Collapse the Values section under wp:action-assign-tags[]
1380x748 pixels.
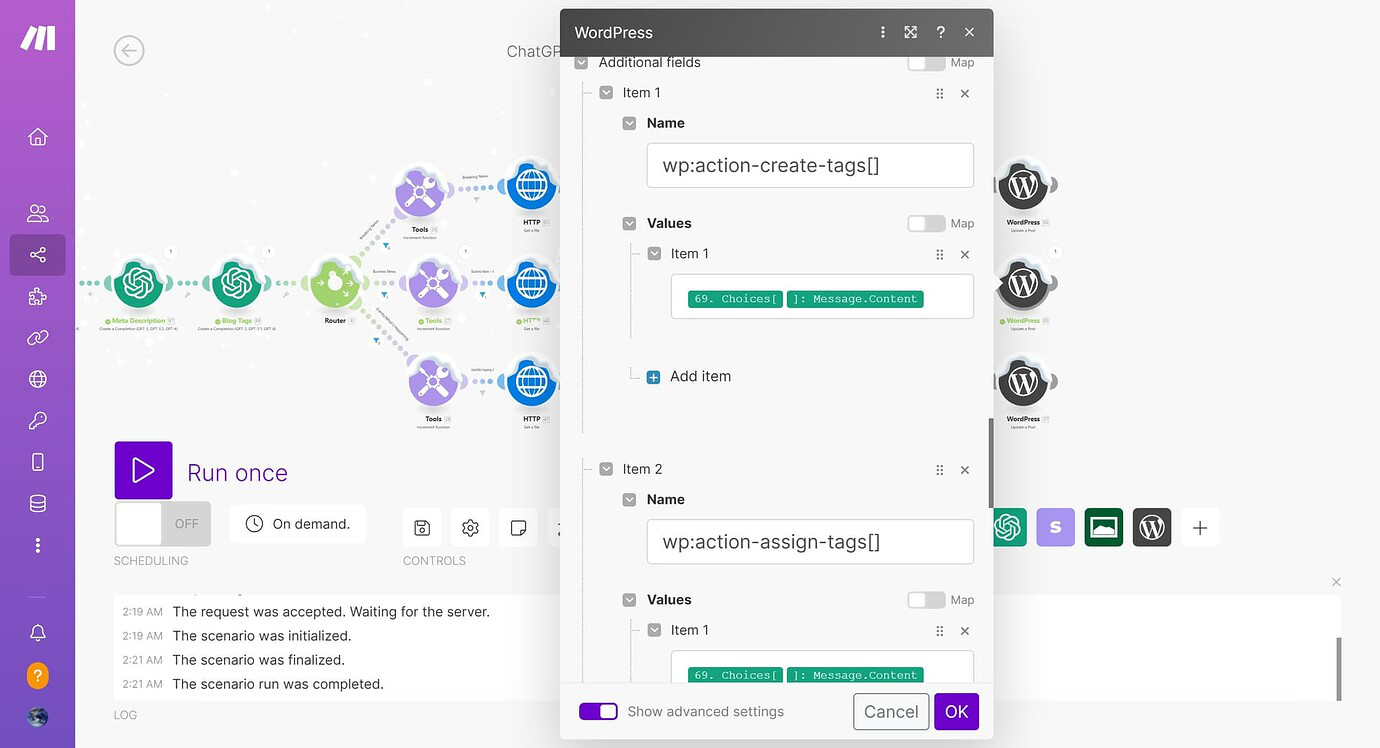[x=629, y=600]
